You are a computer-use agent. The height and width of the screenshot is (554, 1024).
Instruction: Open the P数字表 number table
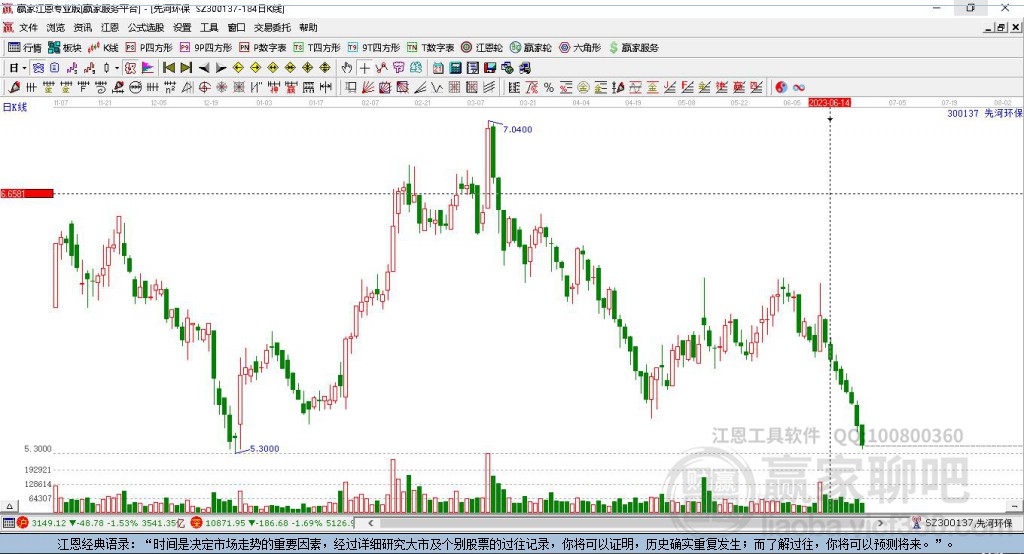tap(263, 48)
